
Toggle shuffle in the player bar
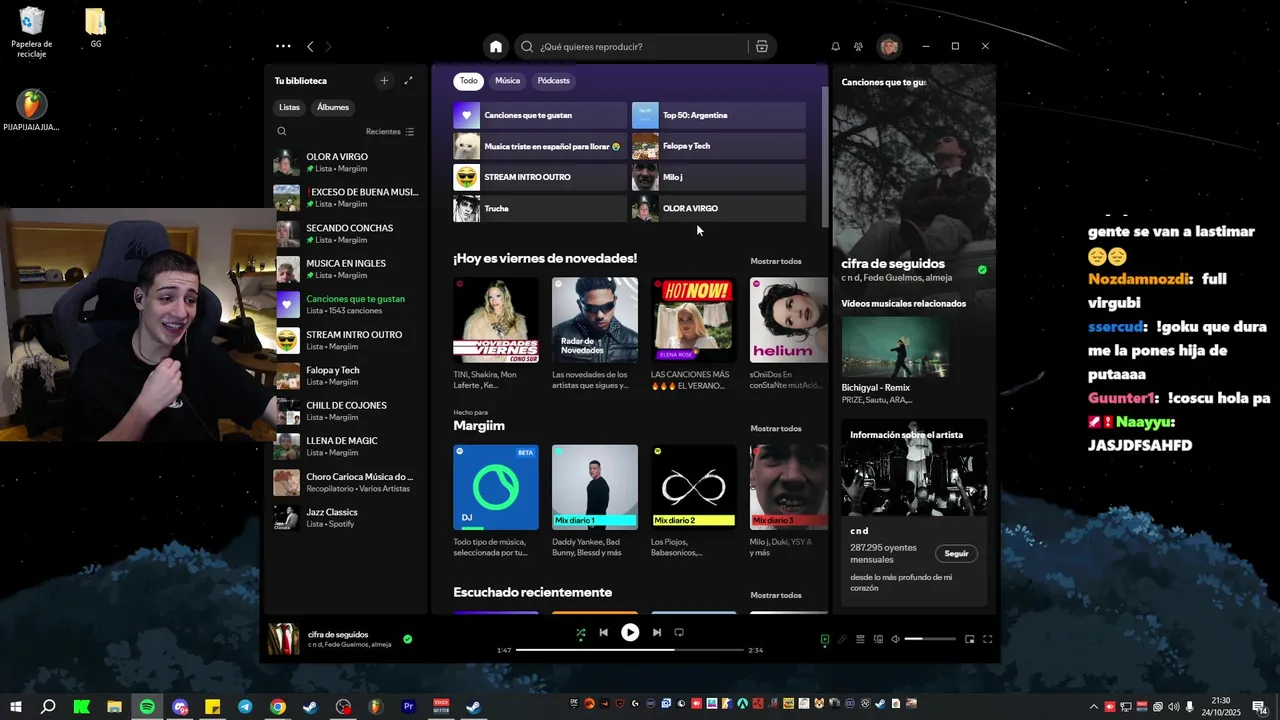(x=581, y=633)
